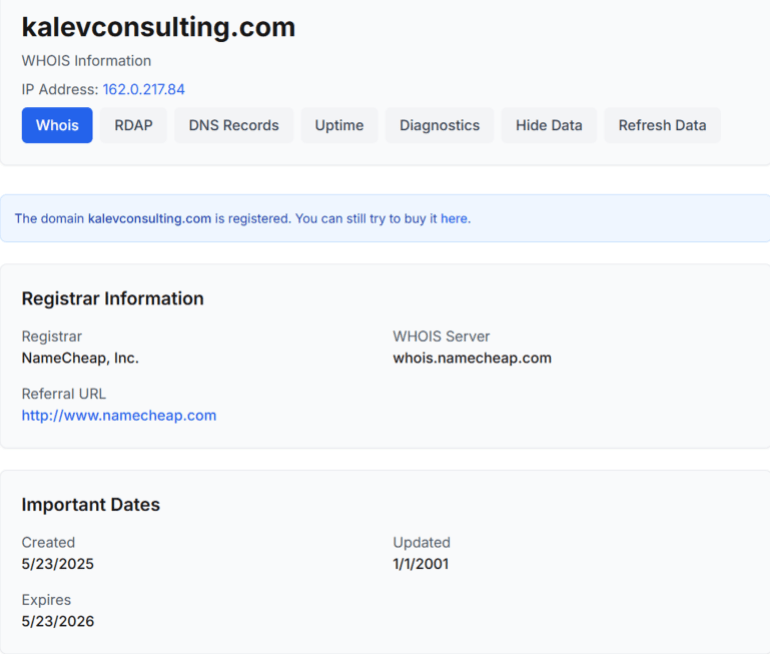Click the whois.namecheap.com server value
This screenshot has height=654, width=770.
point(472,358)
